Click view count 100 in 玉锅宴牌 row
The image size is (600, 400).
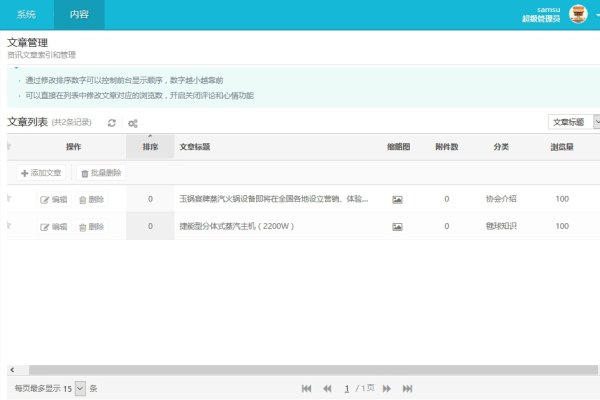562,199
